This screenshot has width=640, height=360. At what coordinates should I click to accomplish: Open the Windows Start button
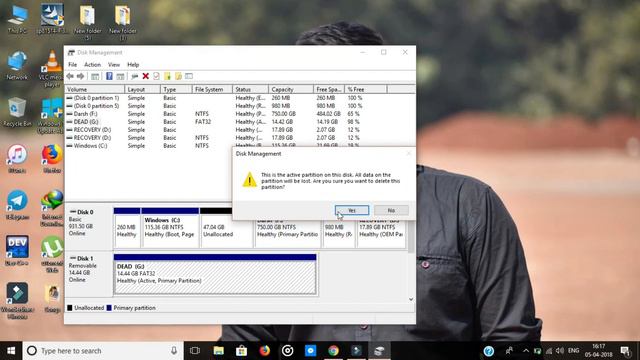coord(11,351)
